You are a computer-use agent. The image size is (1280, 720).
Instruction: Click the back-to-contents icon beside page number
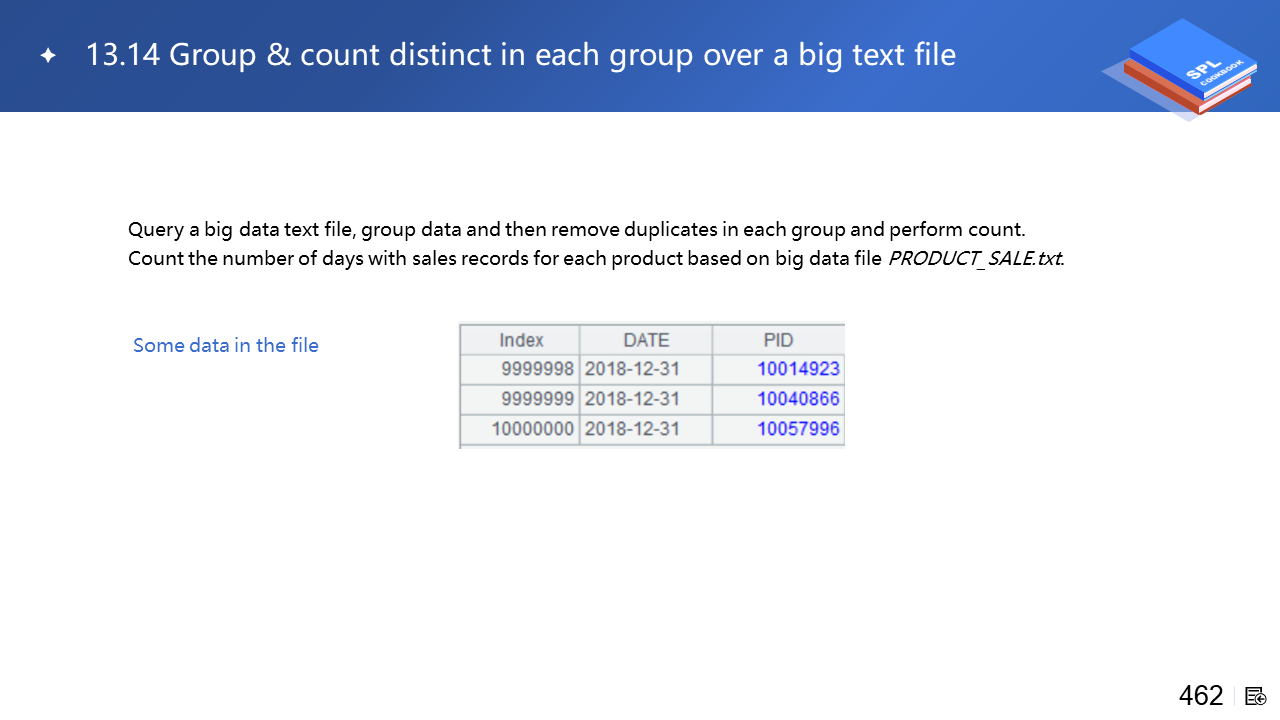click(x=1256, y=696)
